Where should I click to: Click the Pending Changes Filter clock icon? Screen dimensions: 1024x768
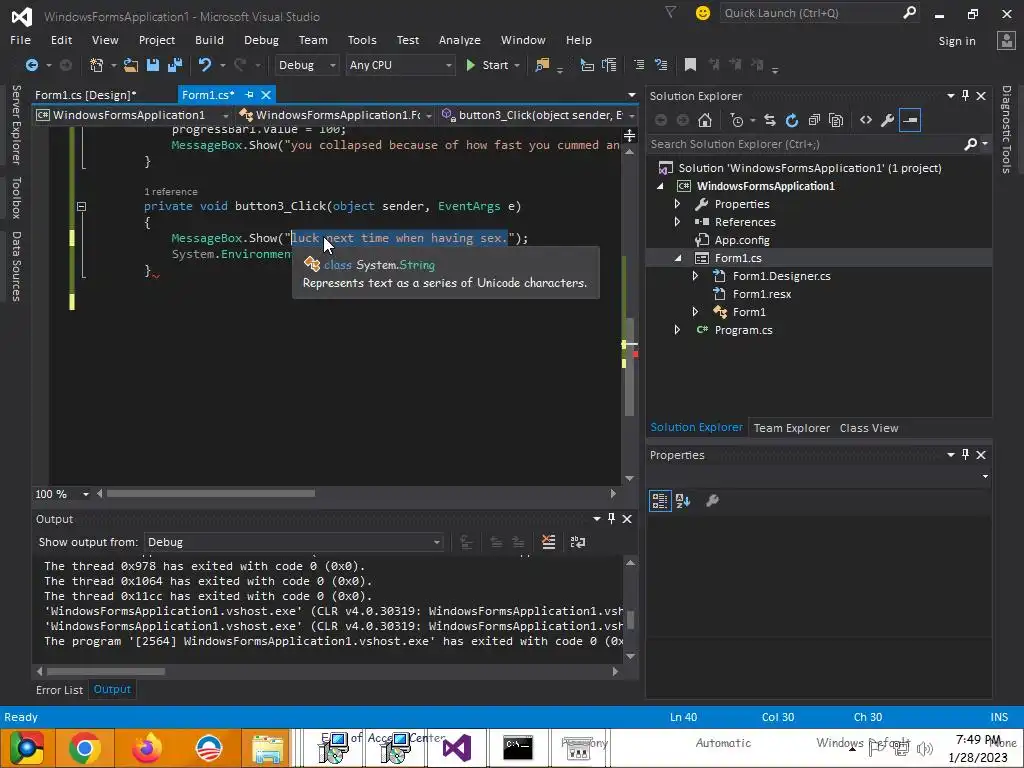(x=737, y=120)
